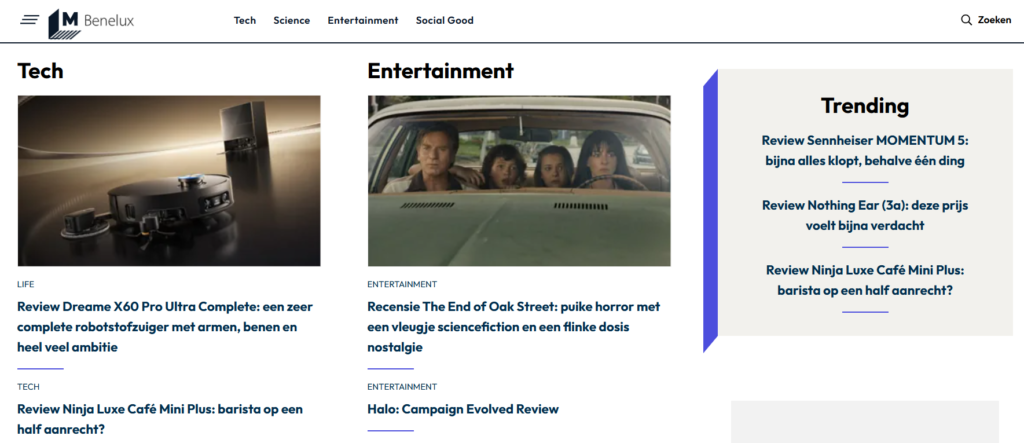Open the Science navigation item
The height and width of the screenshot is (443, 1024).
click(x=292, y=20)
